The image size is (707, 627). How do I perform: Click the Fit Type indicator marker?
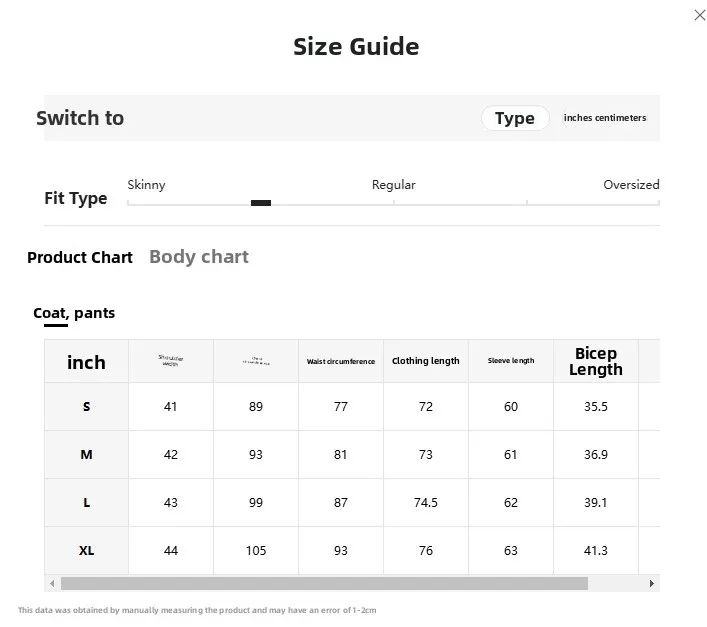coord(261,203)
